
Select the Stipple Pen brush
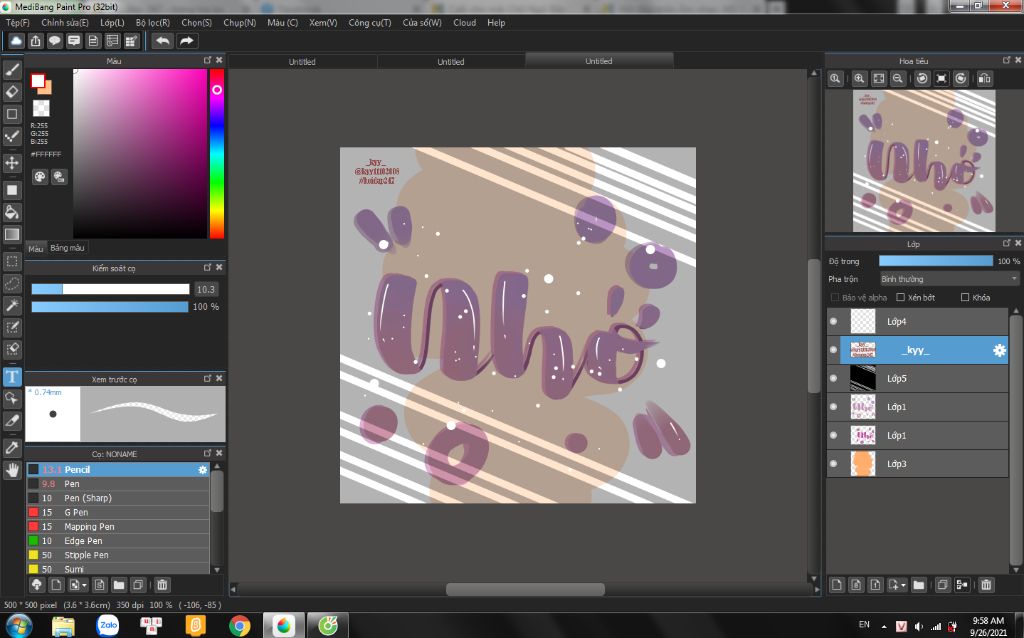(118, 555)
